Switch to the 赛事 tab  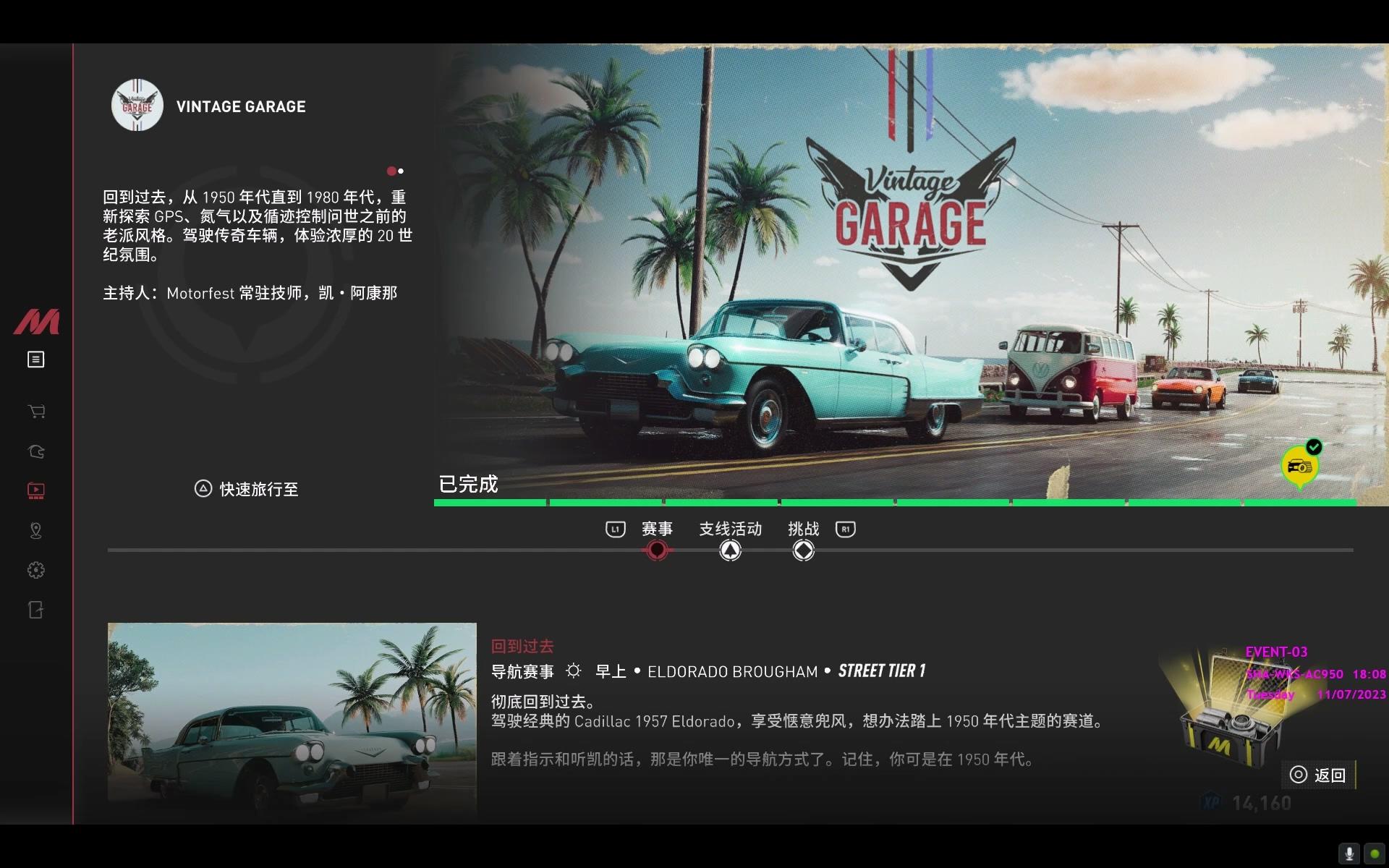click(657, 529)
